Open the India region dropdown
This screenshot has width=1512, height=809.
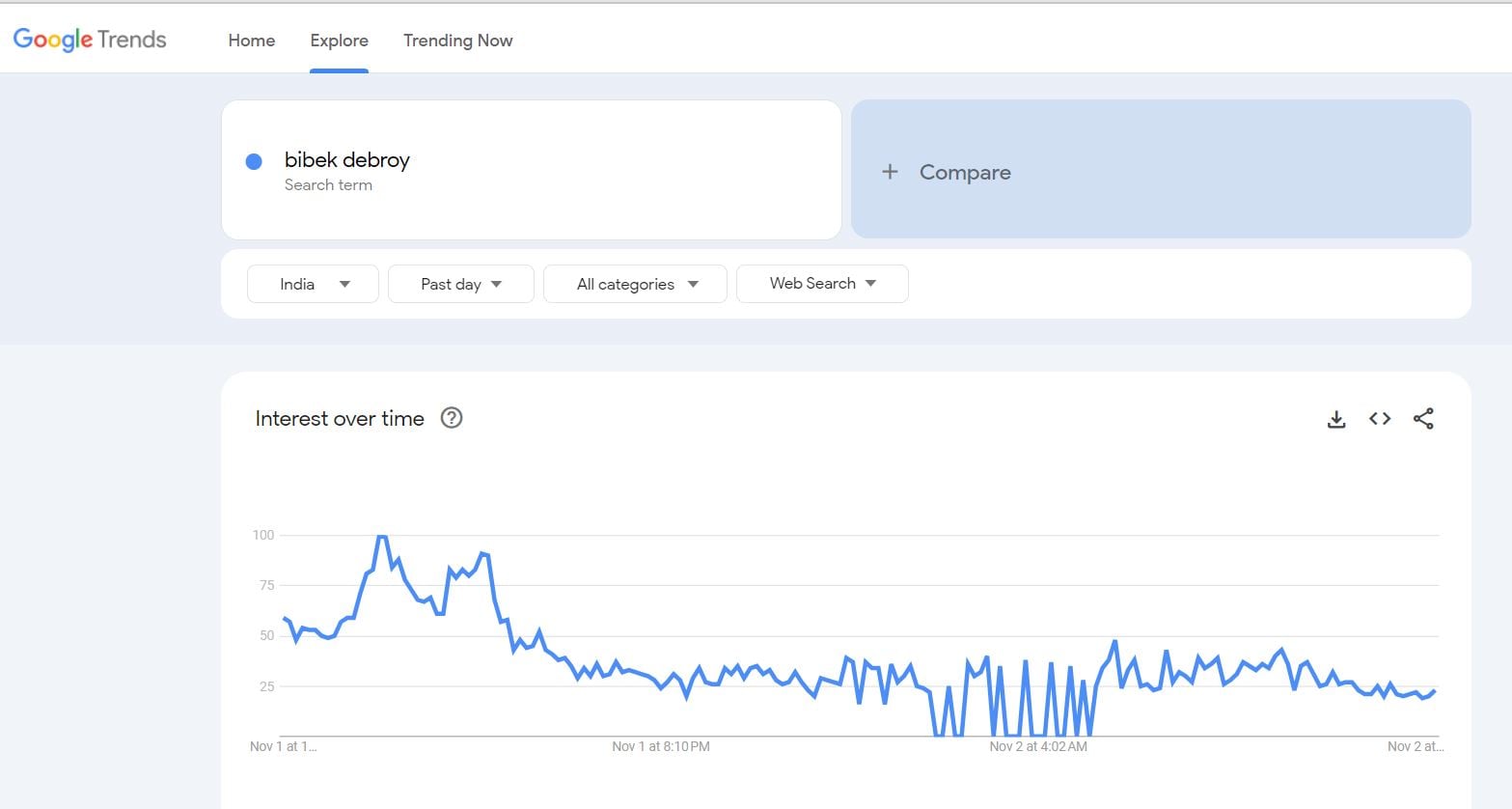[x=313, y=284]
